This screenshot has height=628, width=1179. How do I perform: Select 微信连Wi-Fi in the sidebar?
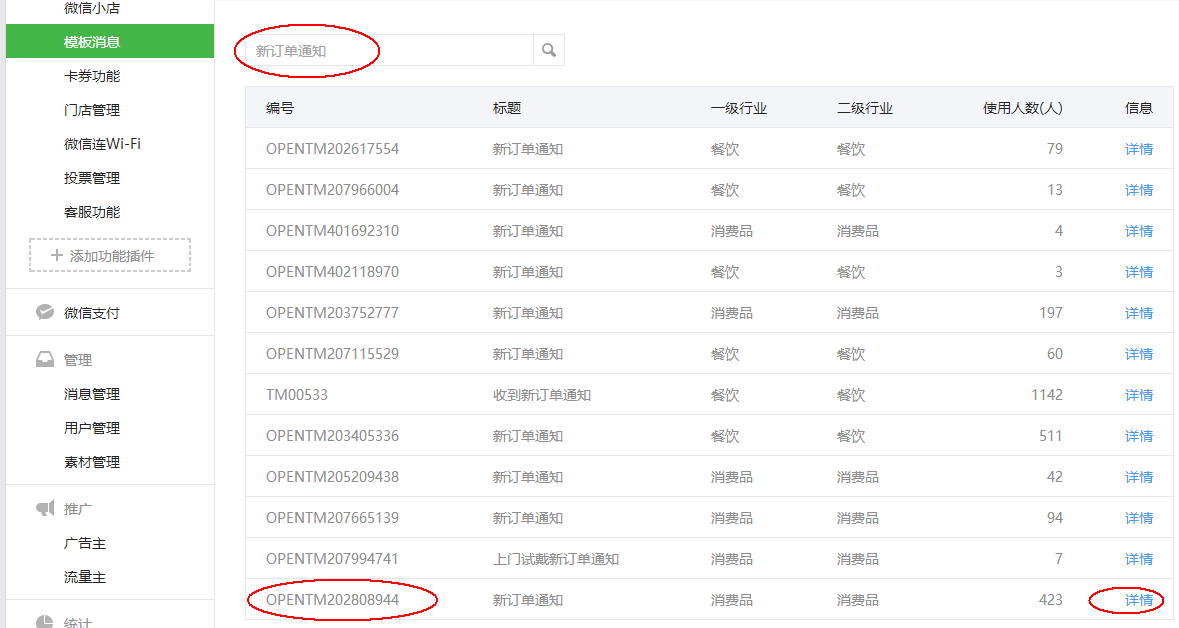pyautogui.click(x=102, y=144)
